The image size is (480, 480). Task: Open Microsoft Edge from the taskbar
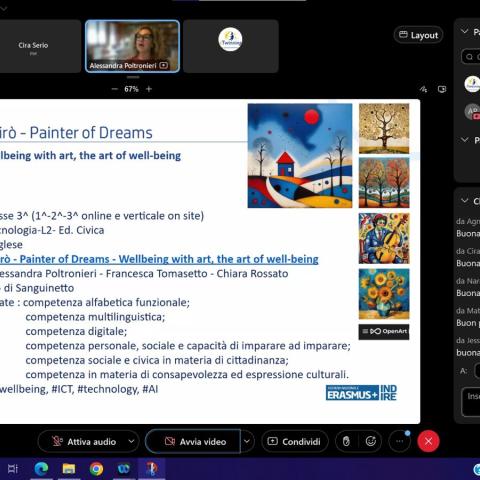pos(41,469)
